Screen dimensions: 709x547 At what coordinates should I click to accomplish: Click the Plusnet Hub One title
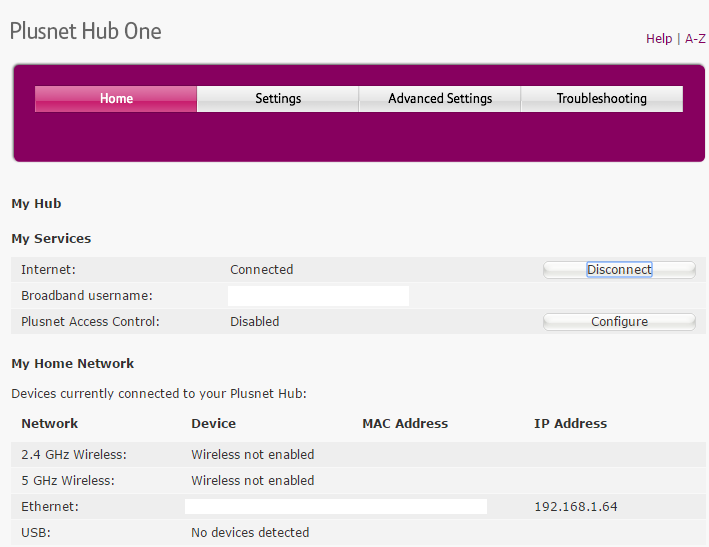click(x=85, y=31)
